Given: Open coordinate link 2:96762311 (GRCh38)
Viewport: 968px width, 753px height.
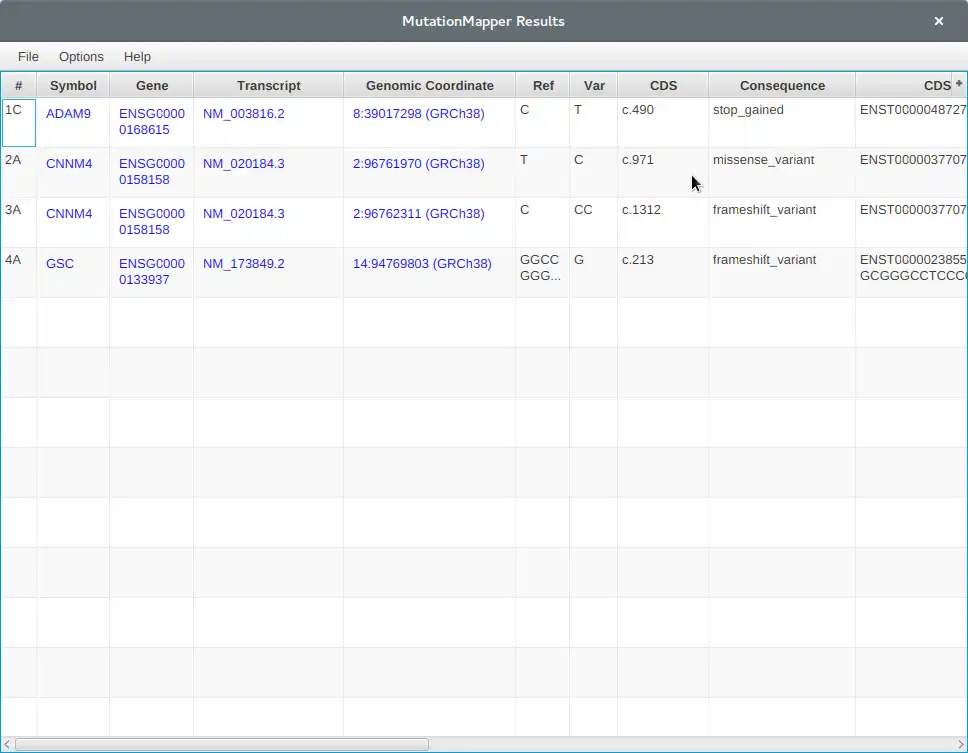Looking at the screenshot, I should point(419,214).
